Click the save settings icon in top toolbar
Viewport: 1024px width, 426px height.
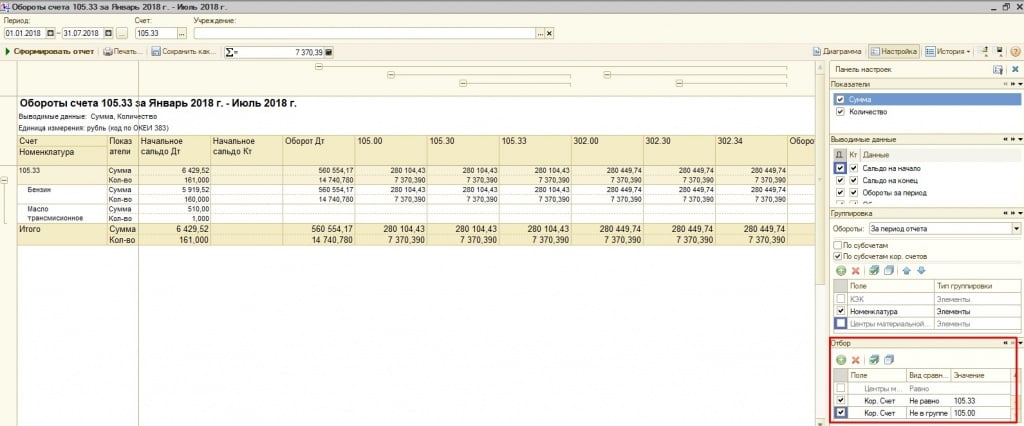coord(999,52)
